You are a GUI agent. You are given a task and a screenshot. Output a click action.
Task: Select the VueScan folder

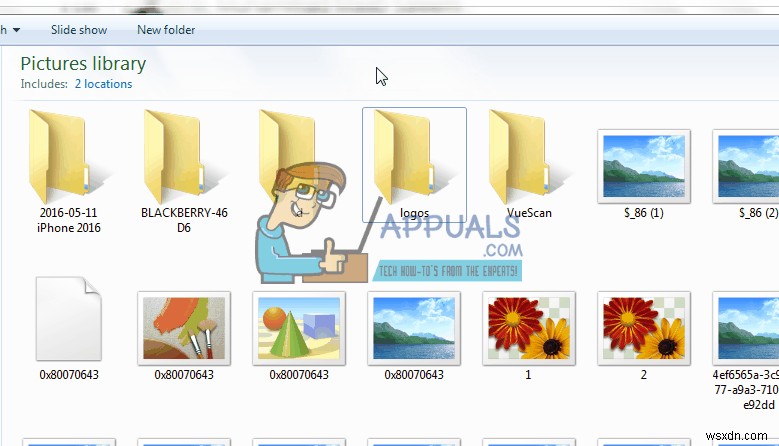529,165
